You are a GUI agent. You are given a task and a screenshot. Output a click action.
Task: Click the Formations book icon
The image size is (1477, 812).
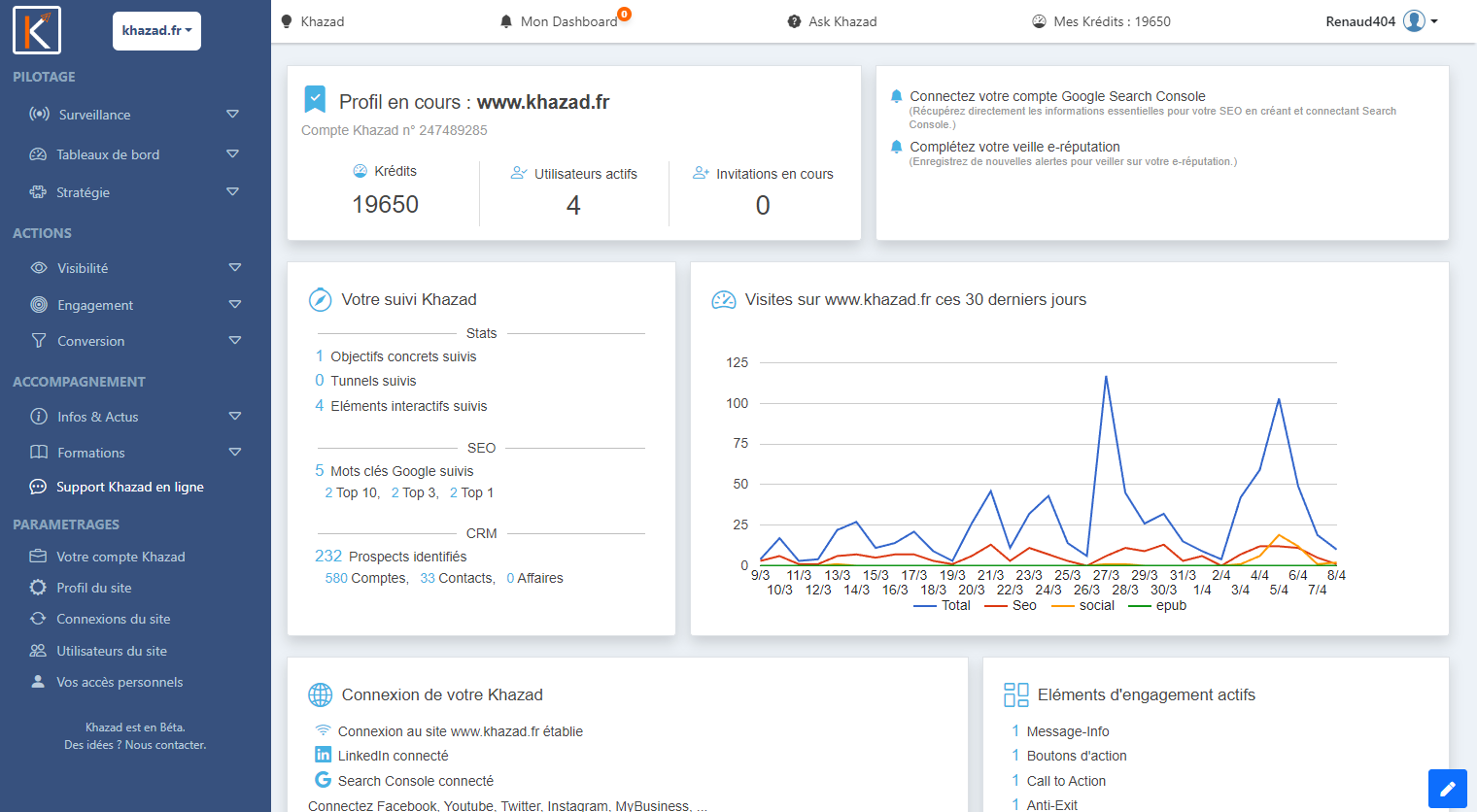click(x=39, y=453)
